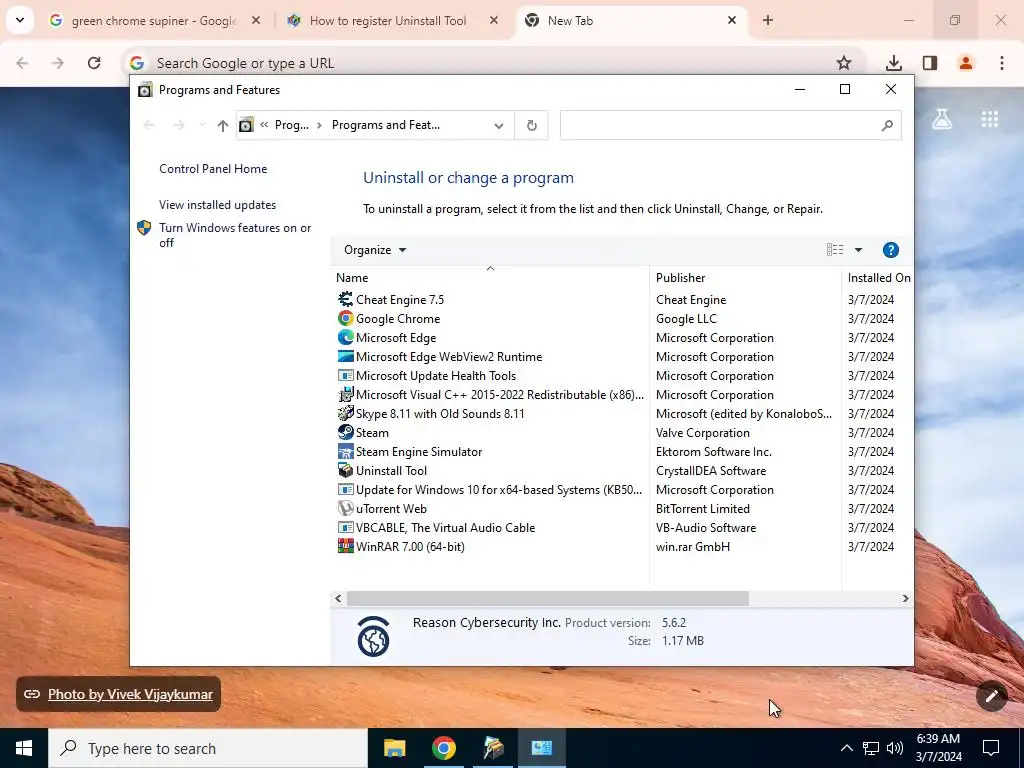
Task: Click the WinRAR 7.00 icon
Action: click(345, 546)
